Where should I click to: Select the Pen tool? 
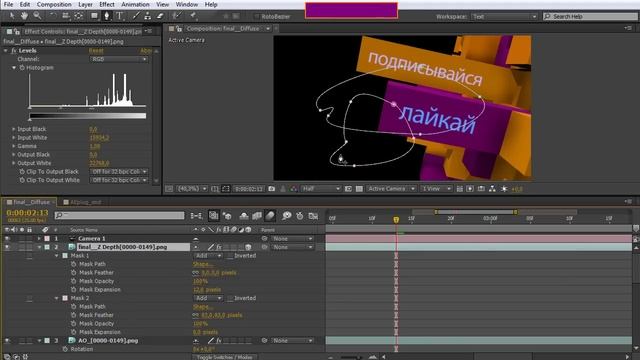pos(107,16)
